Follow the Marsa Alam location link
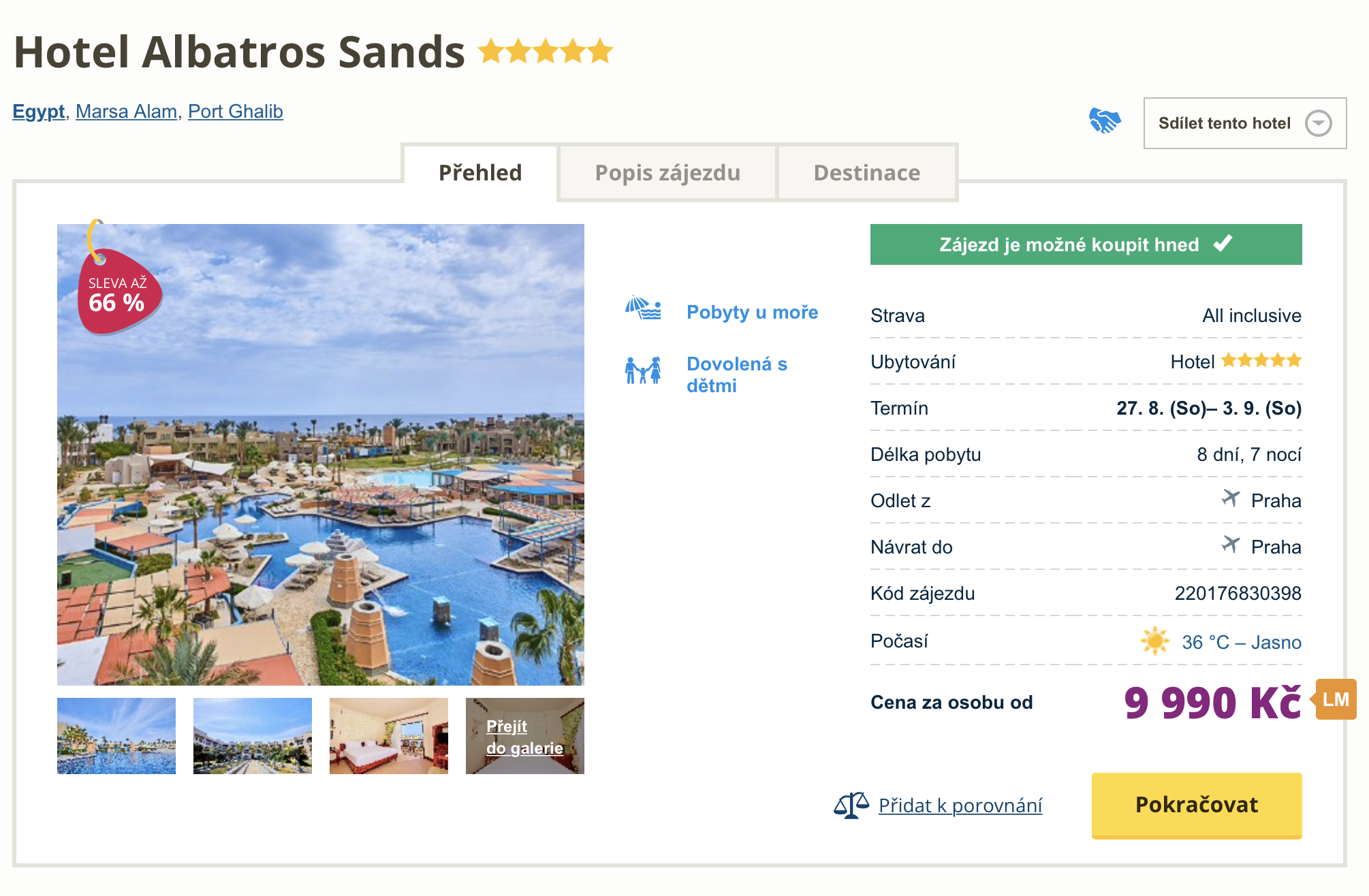 [126, 112]
